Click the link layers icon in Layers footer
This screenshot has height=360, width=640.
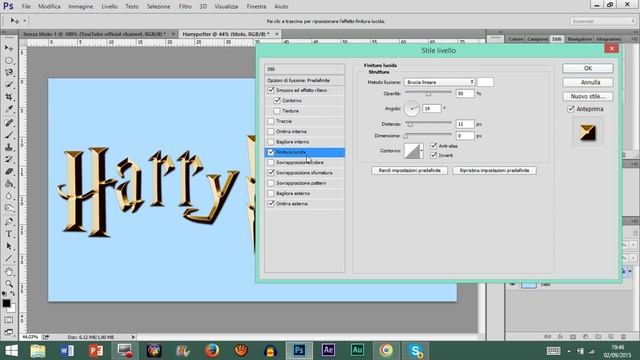(547, 337)
